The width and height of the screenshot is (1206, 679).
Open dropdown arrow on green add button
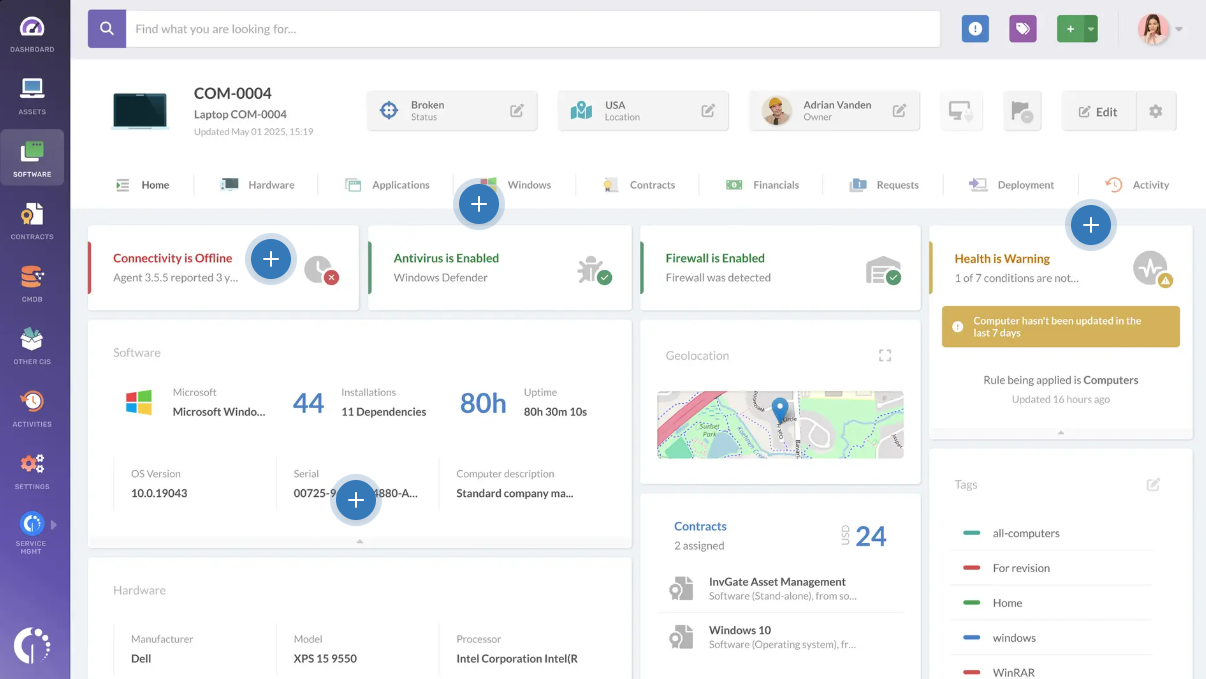click(1091, 29)
